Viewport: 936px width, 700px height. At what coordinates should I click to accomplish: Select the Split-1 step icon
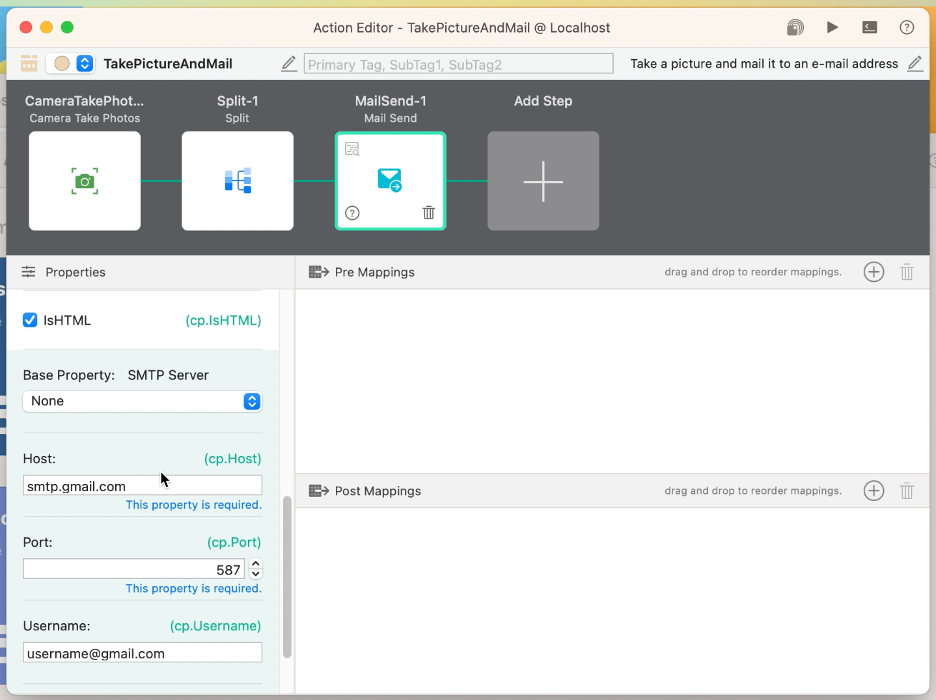tap(237, 180)
